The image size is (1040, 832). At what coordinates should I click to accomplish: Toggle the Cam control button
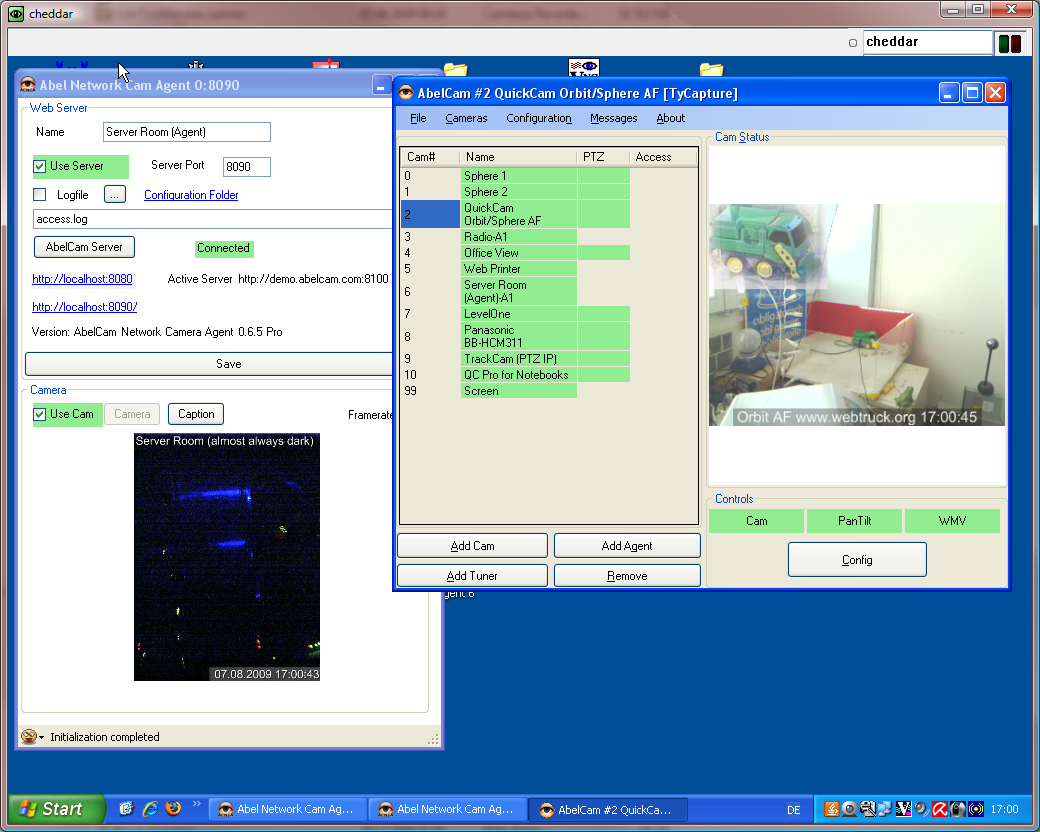(756, 521)
